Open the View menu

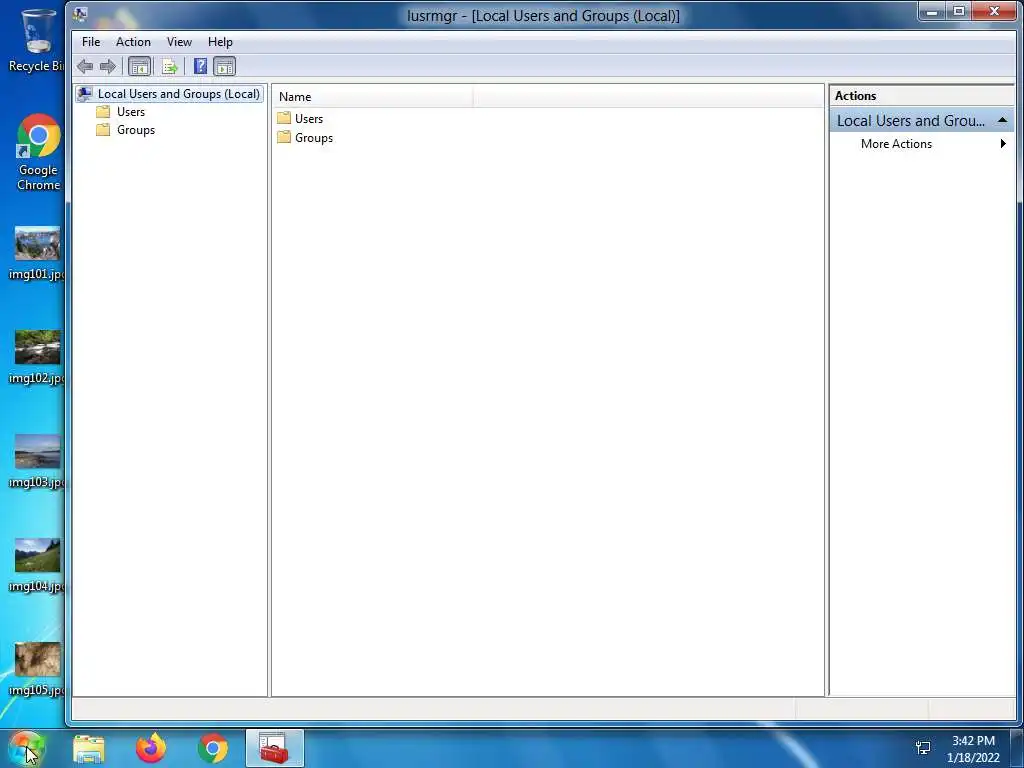[x=179, y=42]
